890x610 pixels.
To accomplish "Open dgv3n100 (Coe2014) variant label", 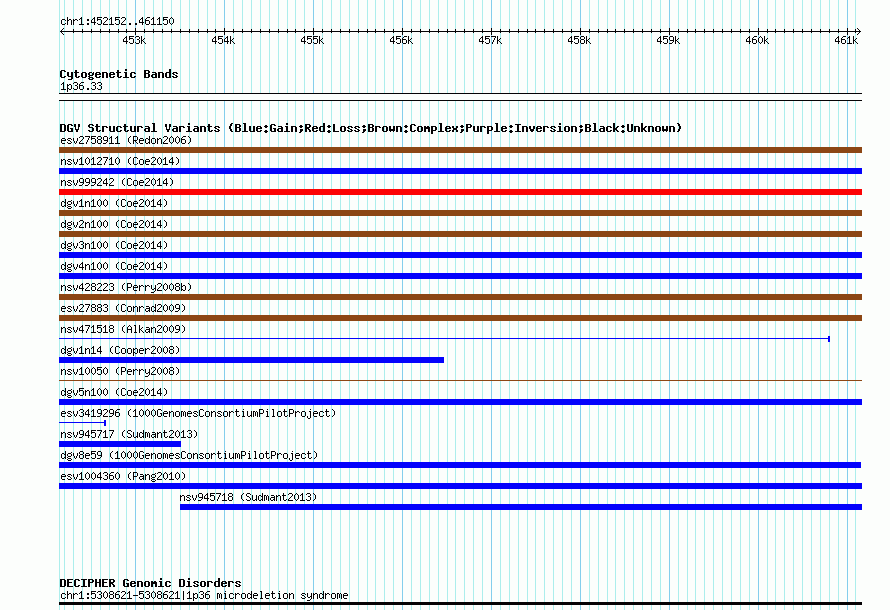I will coord(114,245).
